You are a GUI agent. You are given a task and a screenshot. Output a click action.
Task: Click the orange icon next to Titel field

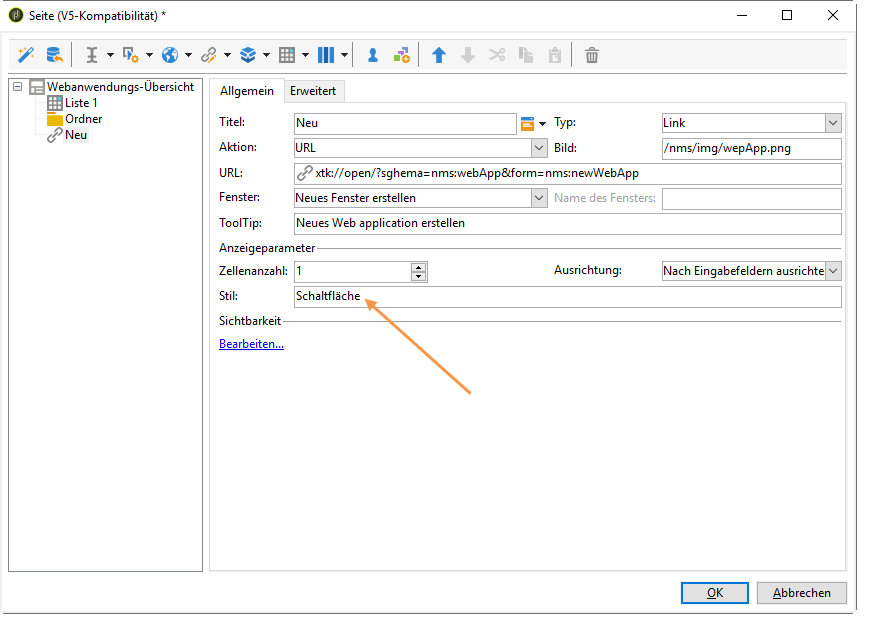[x=527, y=124]
